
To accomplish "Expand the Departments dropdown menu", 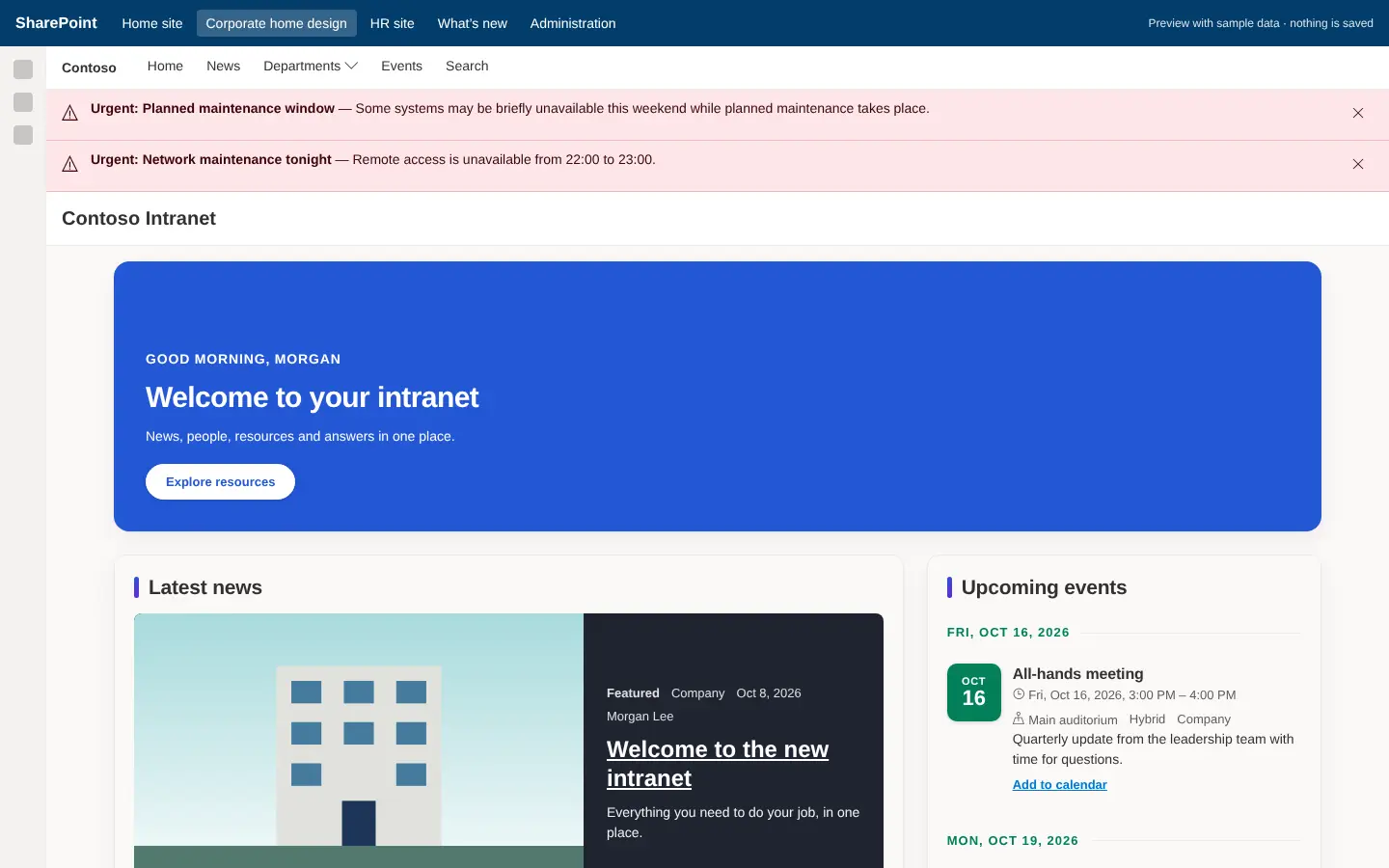I will (x=311, y=66).
